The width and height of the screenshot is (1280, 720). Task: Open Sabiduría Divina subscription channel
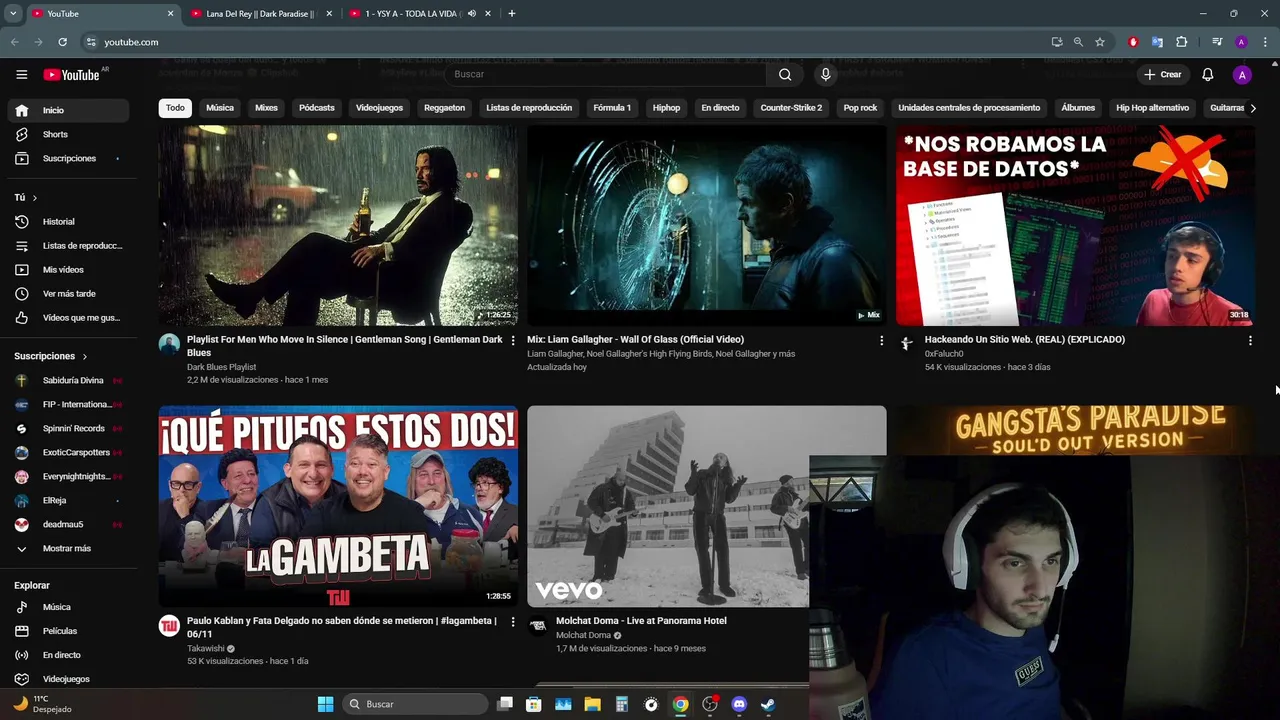(x=69, y=380)
